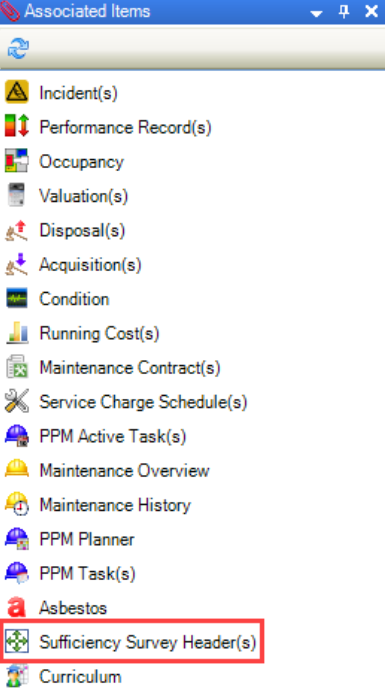The height and width of the screenshot is (692, 385).
Task: Open Acquisition(s) from the list
Action: click(x=90, y=265)
